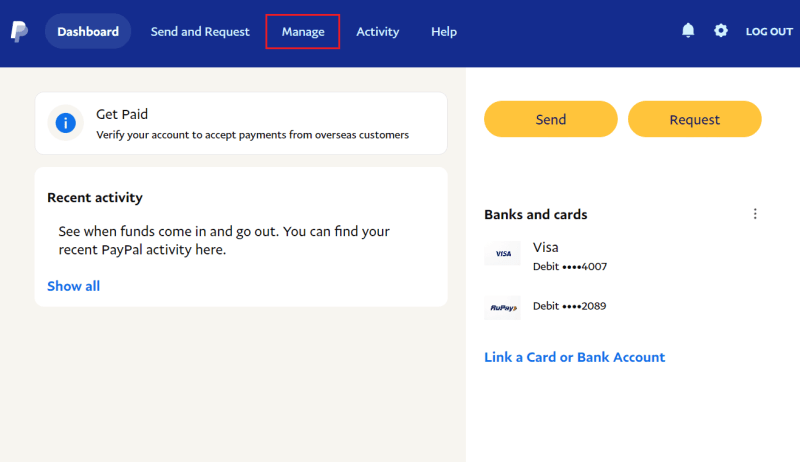Click Link a Card or Bank Account
Image resolution: width=800 pixels, height=462 pixels.
[574, 357]
